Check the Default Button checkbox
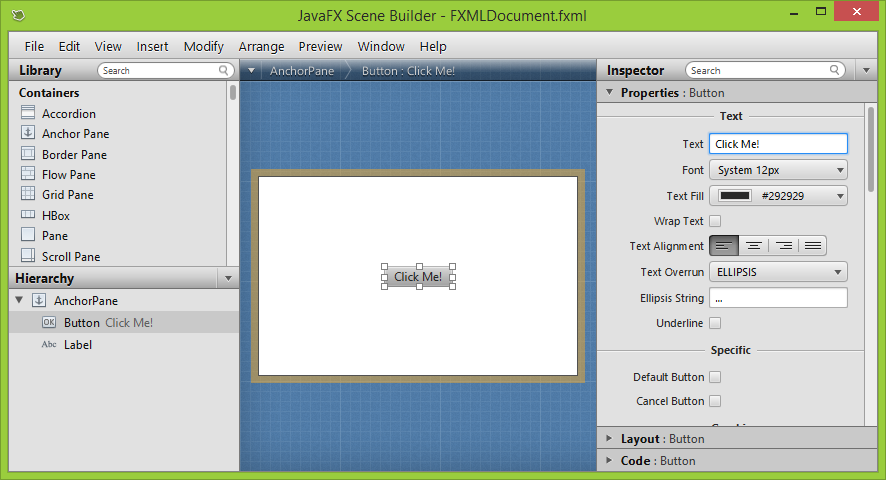 [715, 377]
